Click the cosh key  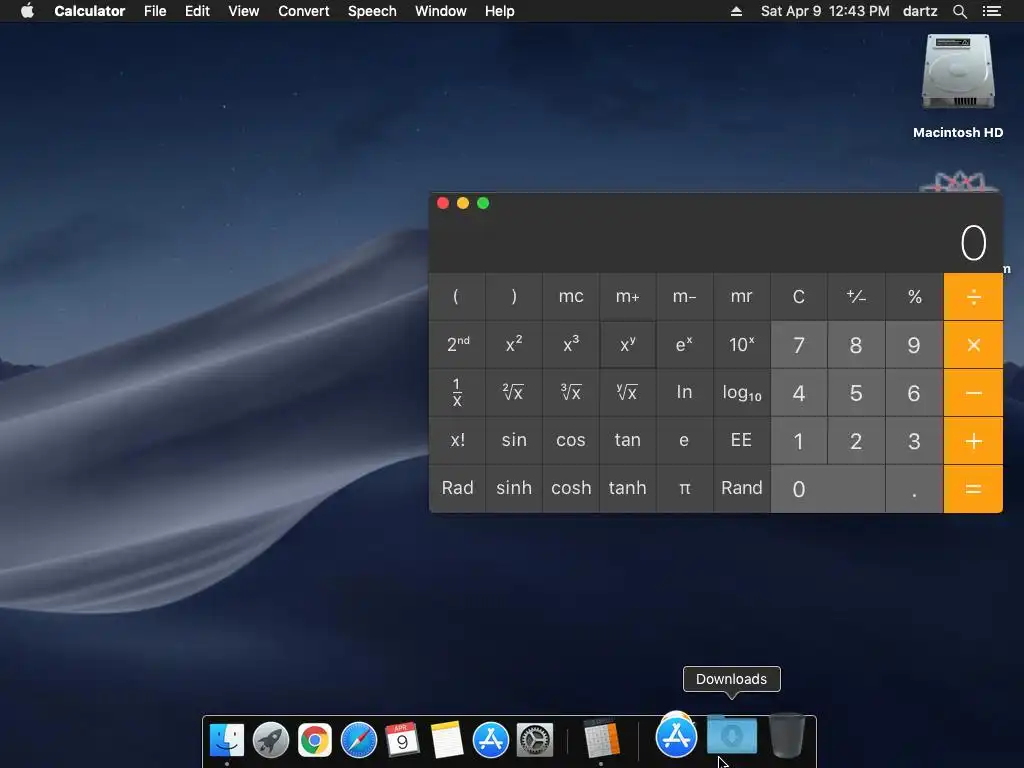(571, 488)
